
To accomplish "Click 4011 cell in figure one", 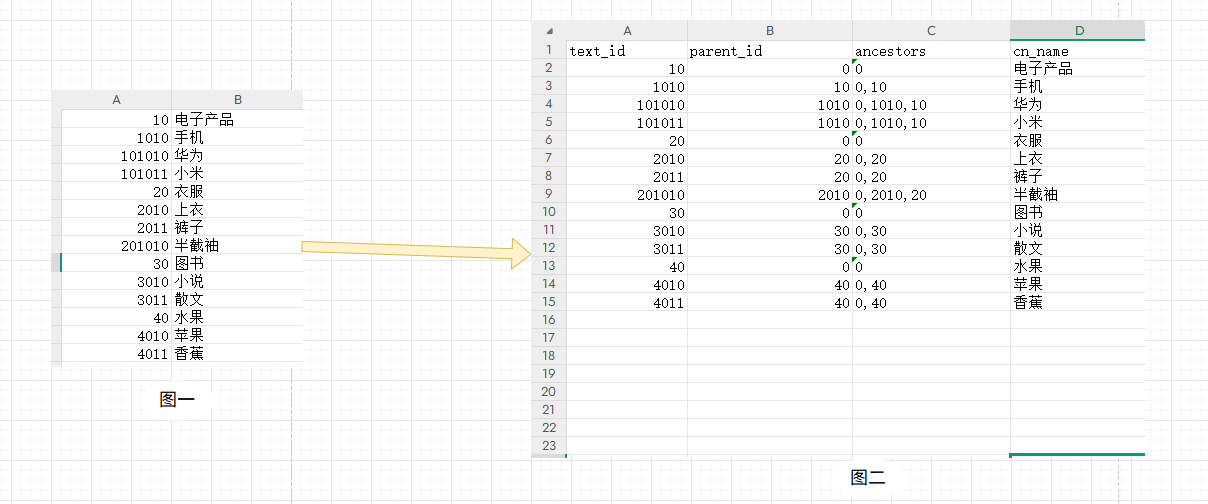I will 116,354.
